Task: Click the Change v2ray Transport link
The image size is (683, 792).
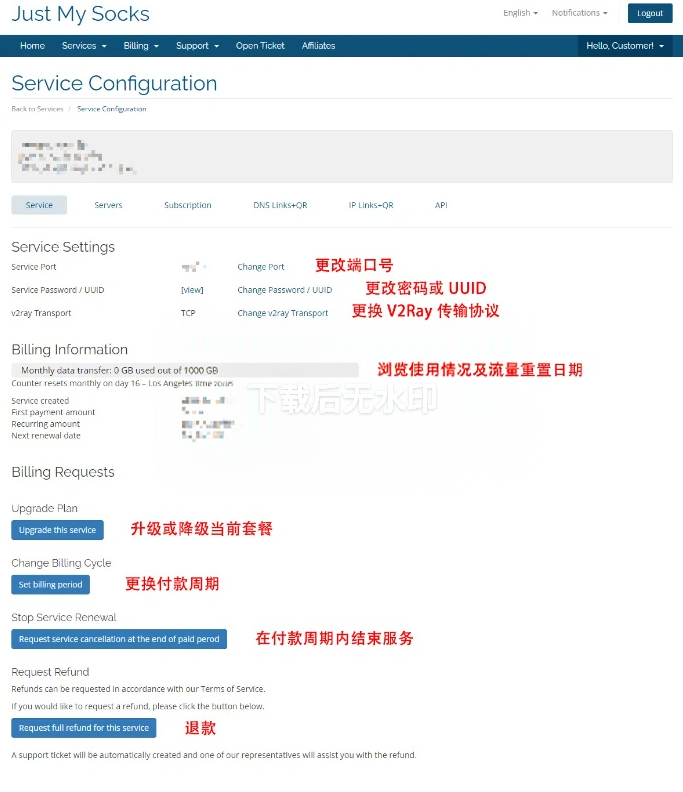Action: 282,313
